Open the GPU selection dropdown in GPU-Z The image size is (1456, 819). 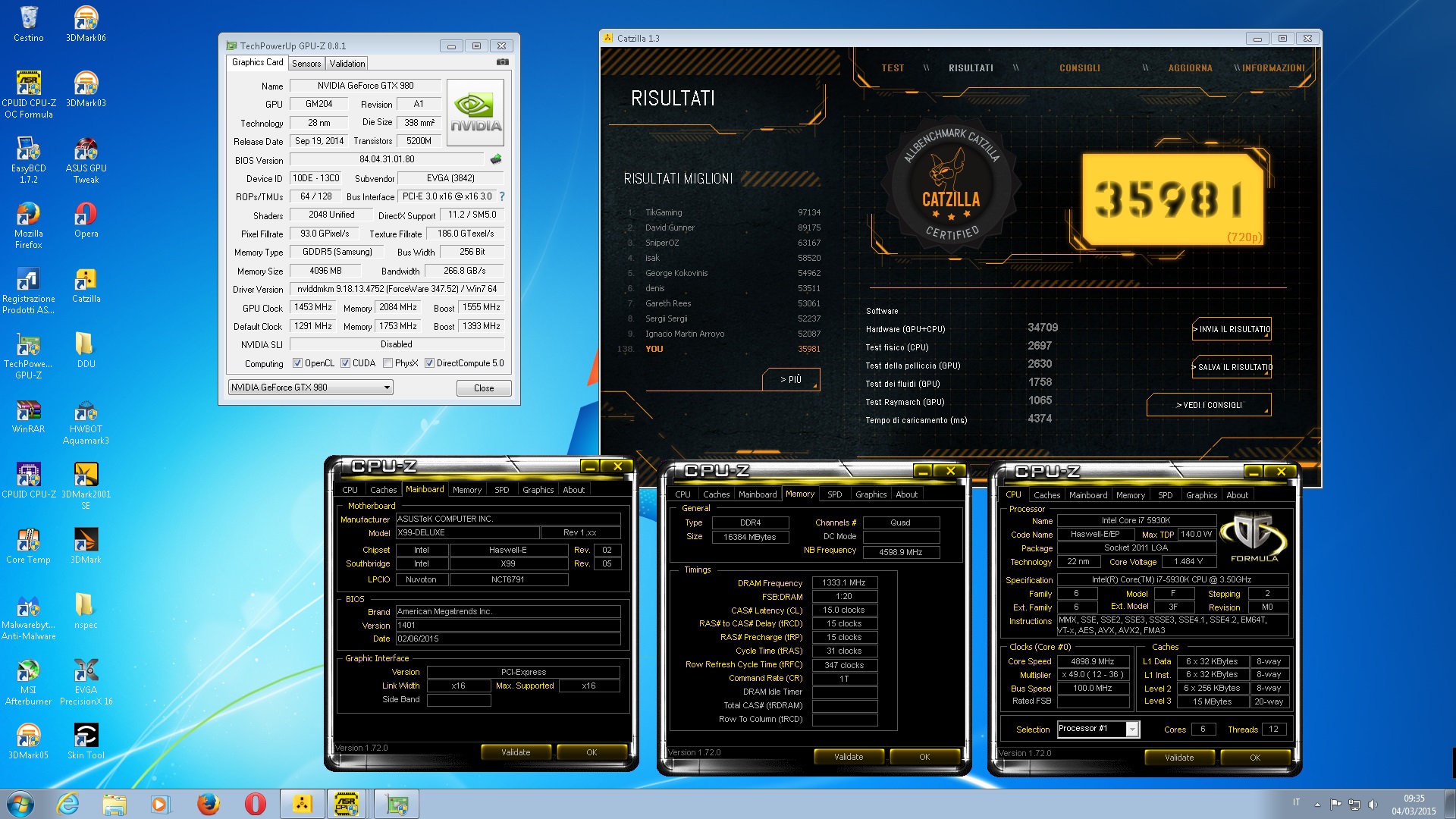(310, 388)
